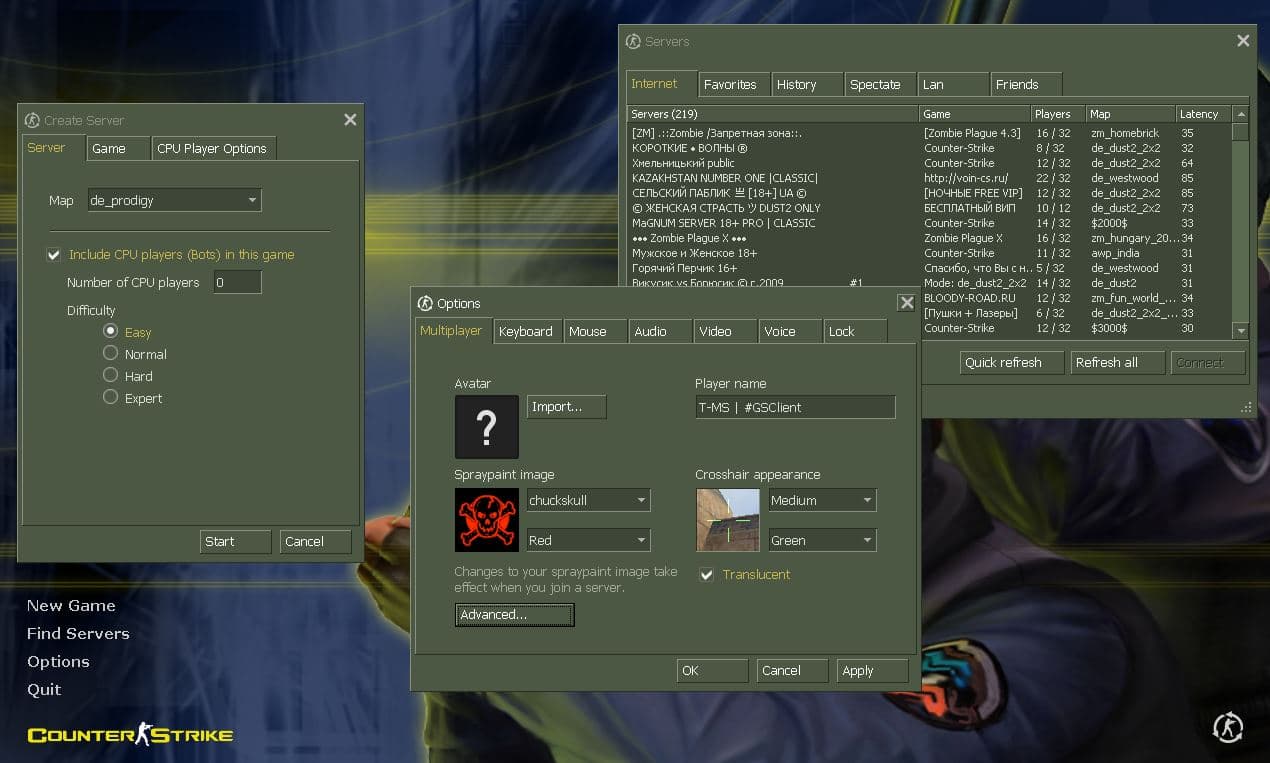Click Cancel in Options window

pyautogui.click(x=792, y=671)
